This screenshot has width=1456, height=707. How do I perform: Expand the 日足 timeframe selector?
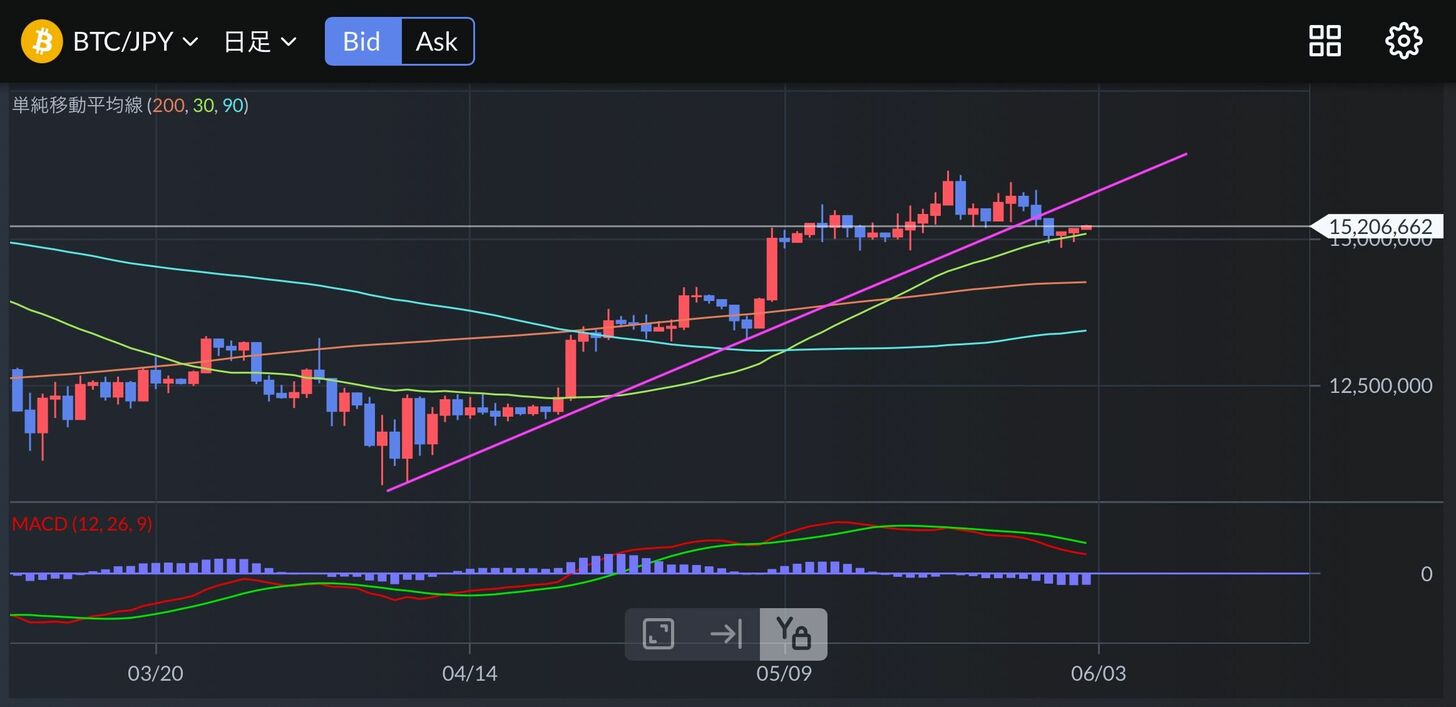(260, 42)
